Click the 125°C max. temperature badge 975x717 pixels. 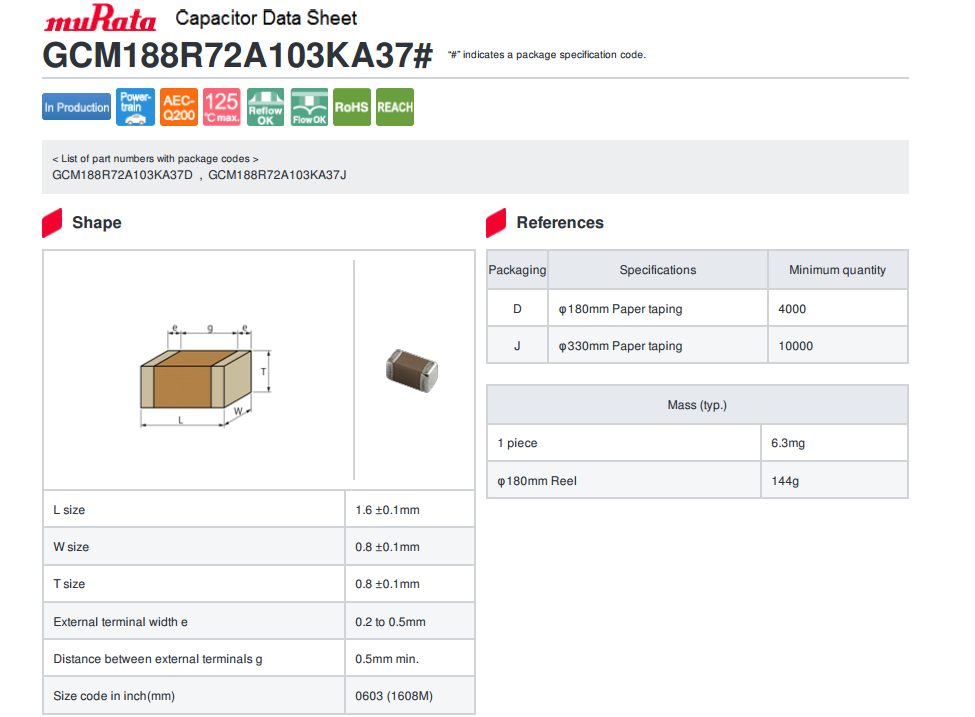(222, 107)
